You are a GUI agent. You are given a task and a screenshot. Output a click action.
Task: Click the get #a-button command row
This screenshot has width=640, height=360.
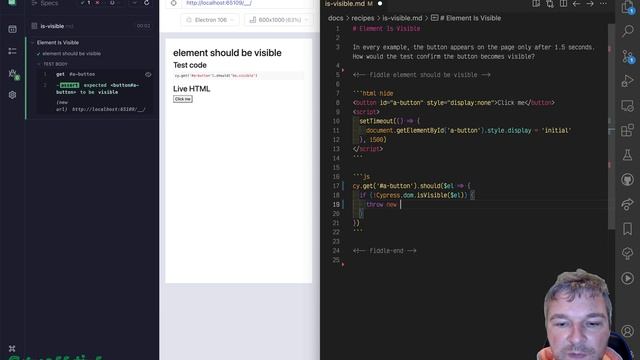96,74
